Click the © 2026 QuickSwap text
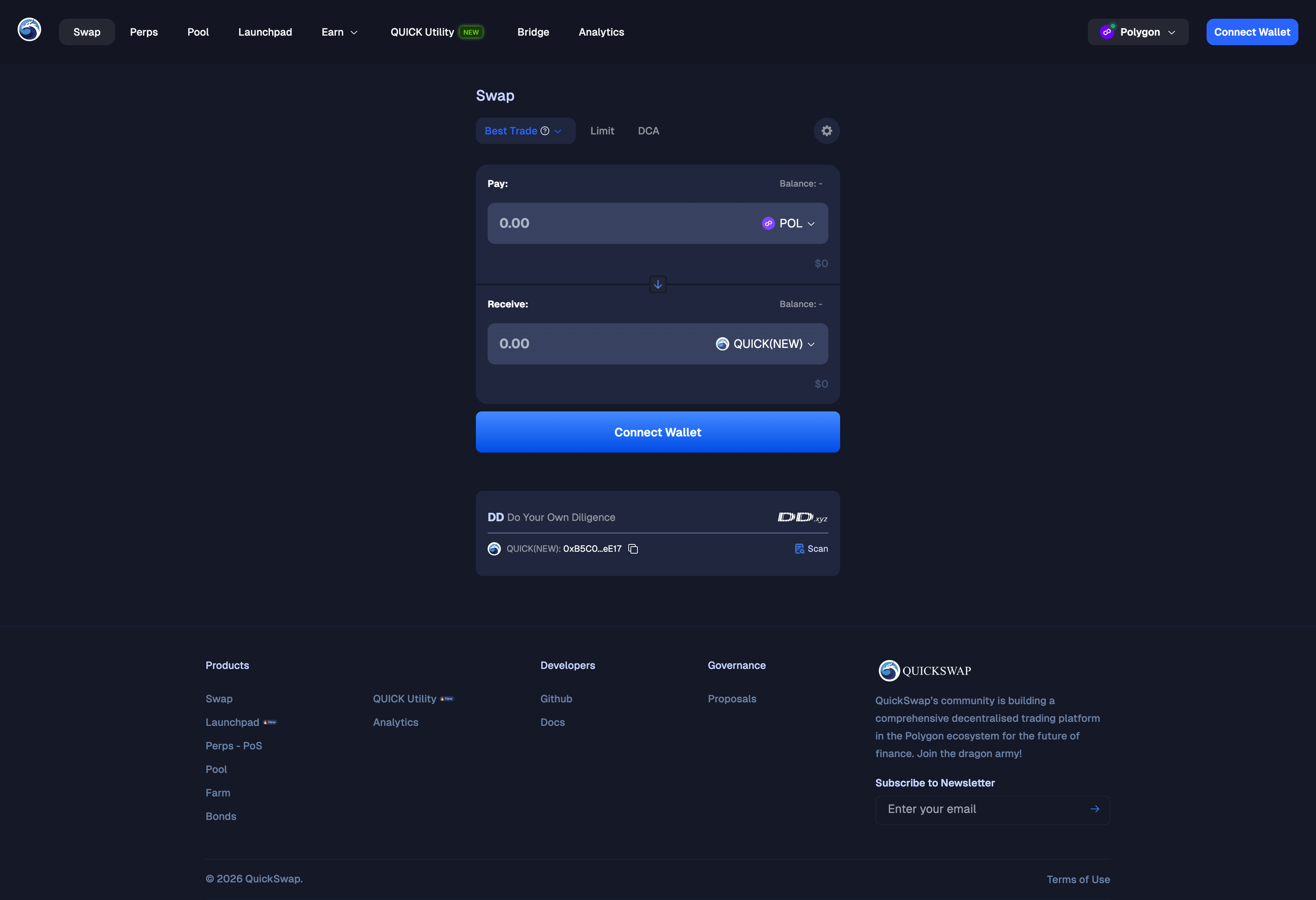The image size is (1316, 900). point(254,879)
